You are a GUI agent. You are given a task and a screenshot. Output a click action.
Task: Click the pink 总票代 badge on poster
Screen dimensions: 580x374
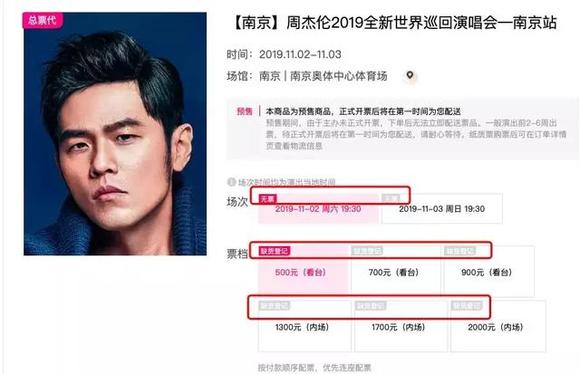43,20
